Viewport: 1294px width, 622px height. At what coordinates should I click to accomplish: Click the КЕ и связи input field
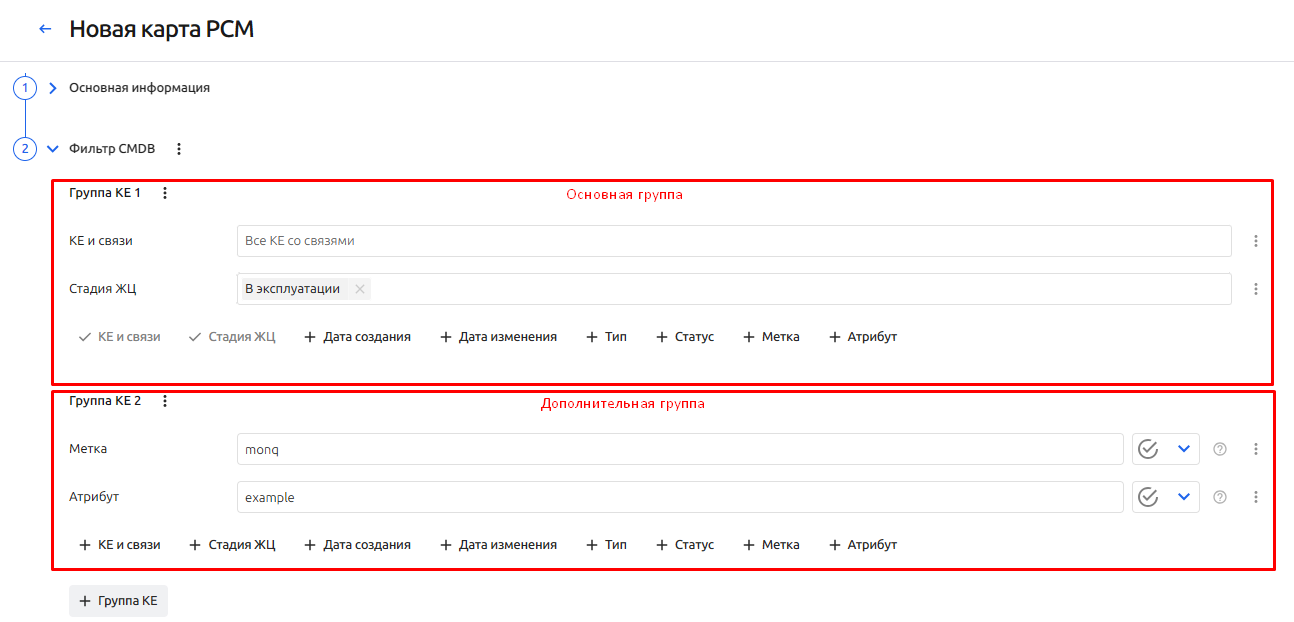pos(734,241)
